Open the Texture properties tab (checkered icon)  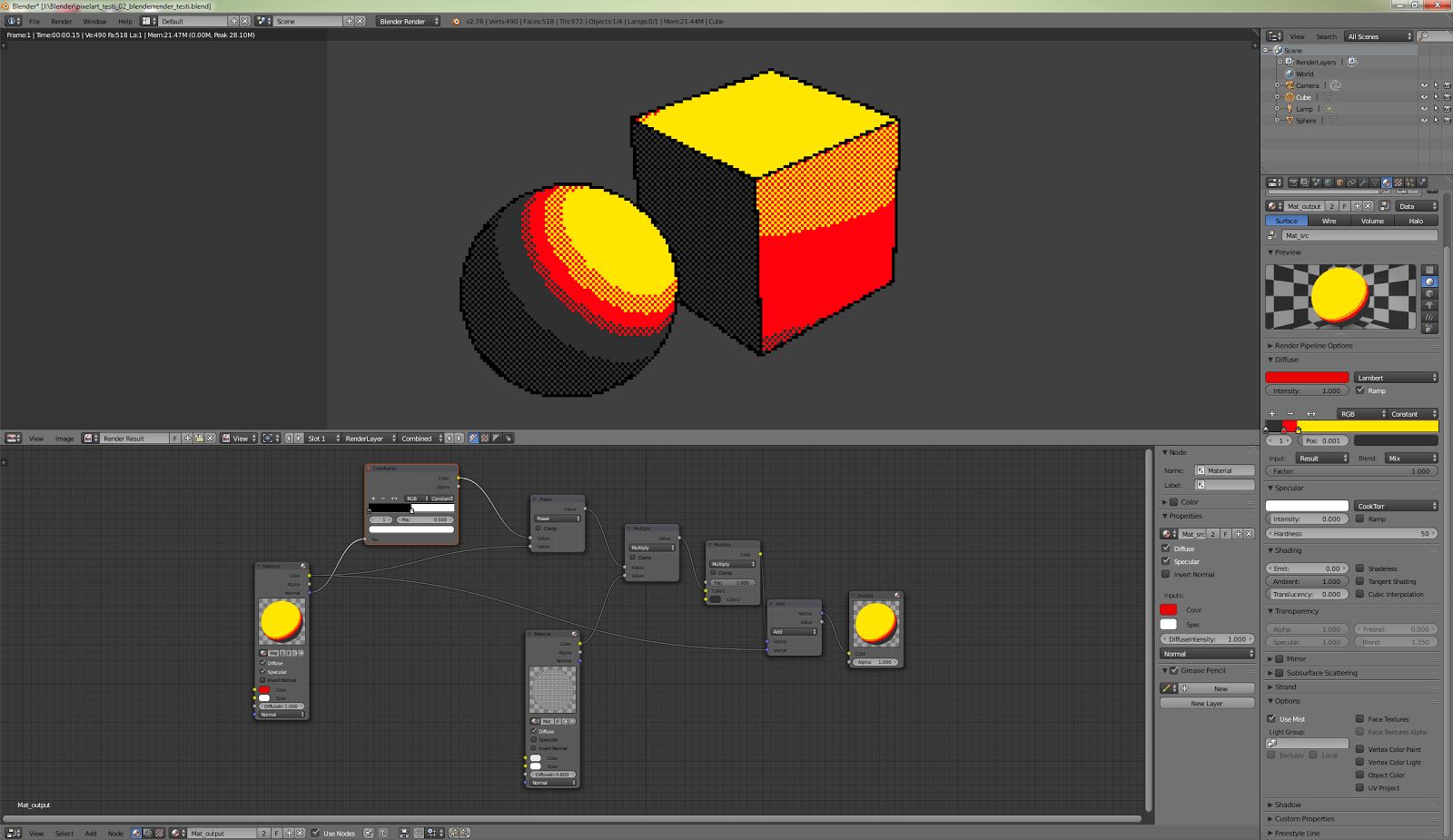(1399, 183)
